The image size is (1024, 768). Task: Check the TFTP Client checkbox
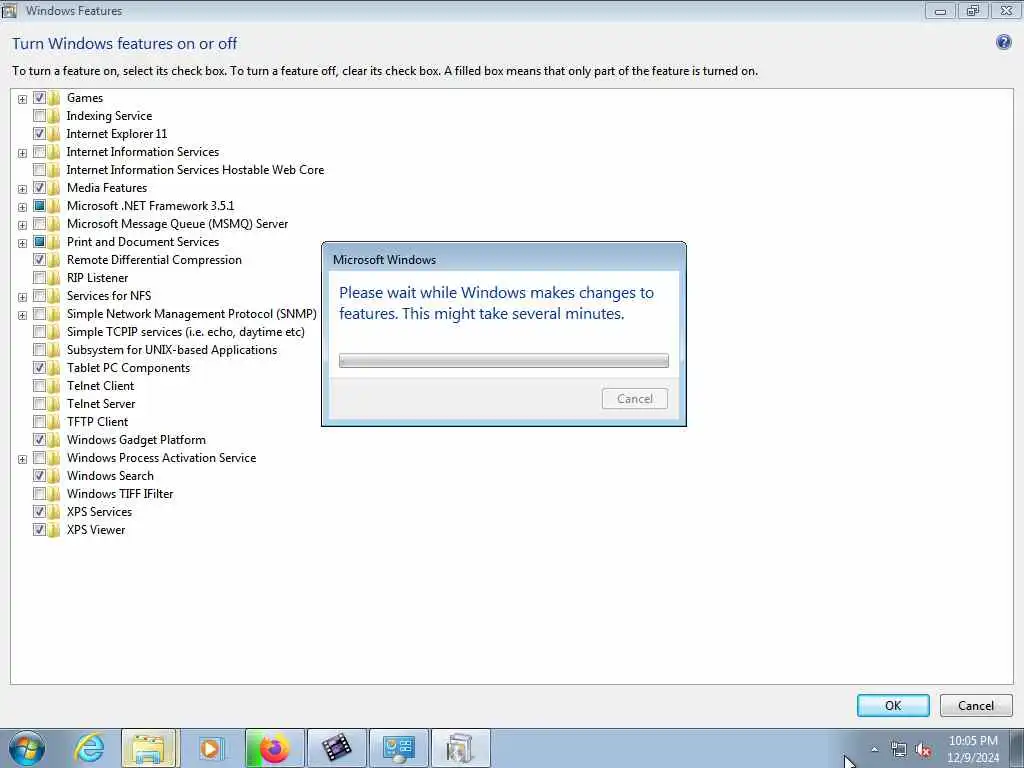39,422
